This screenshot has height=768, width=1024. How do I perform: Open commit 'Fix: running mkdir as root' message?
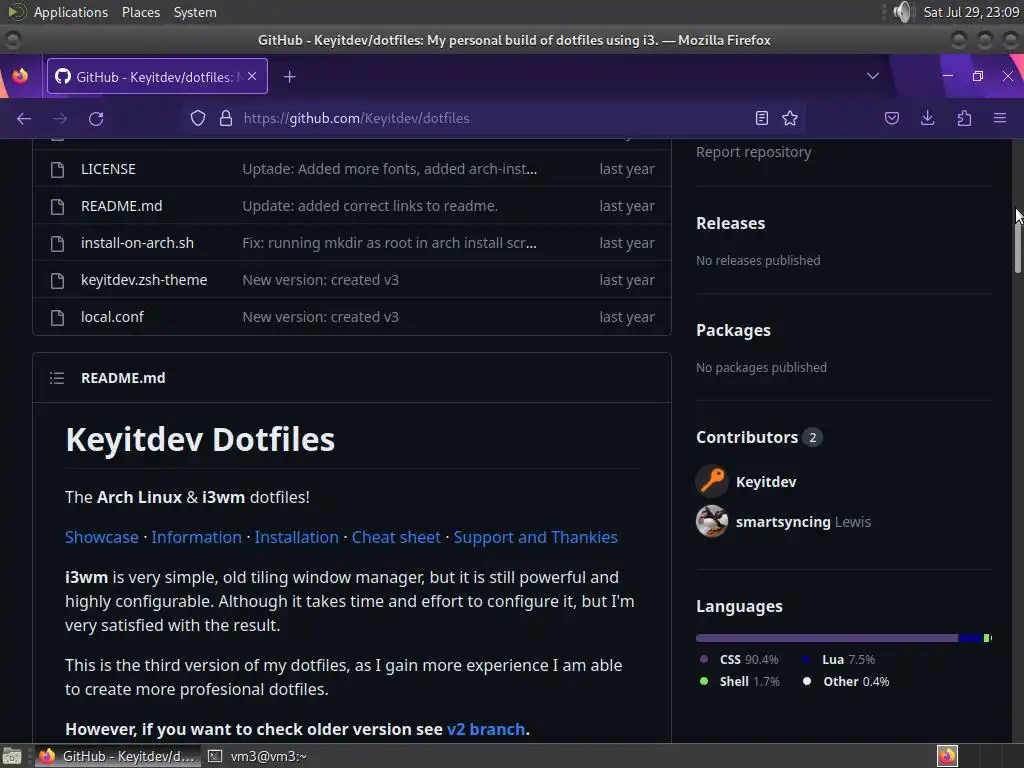coord(389,243)
